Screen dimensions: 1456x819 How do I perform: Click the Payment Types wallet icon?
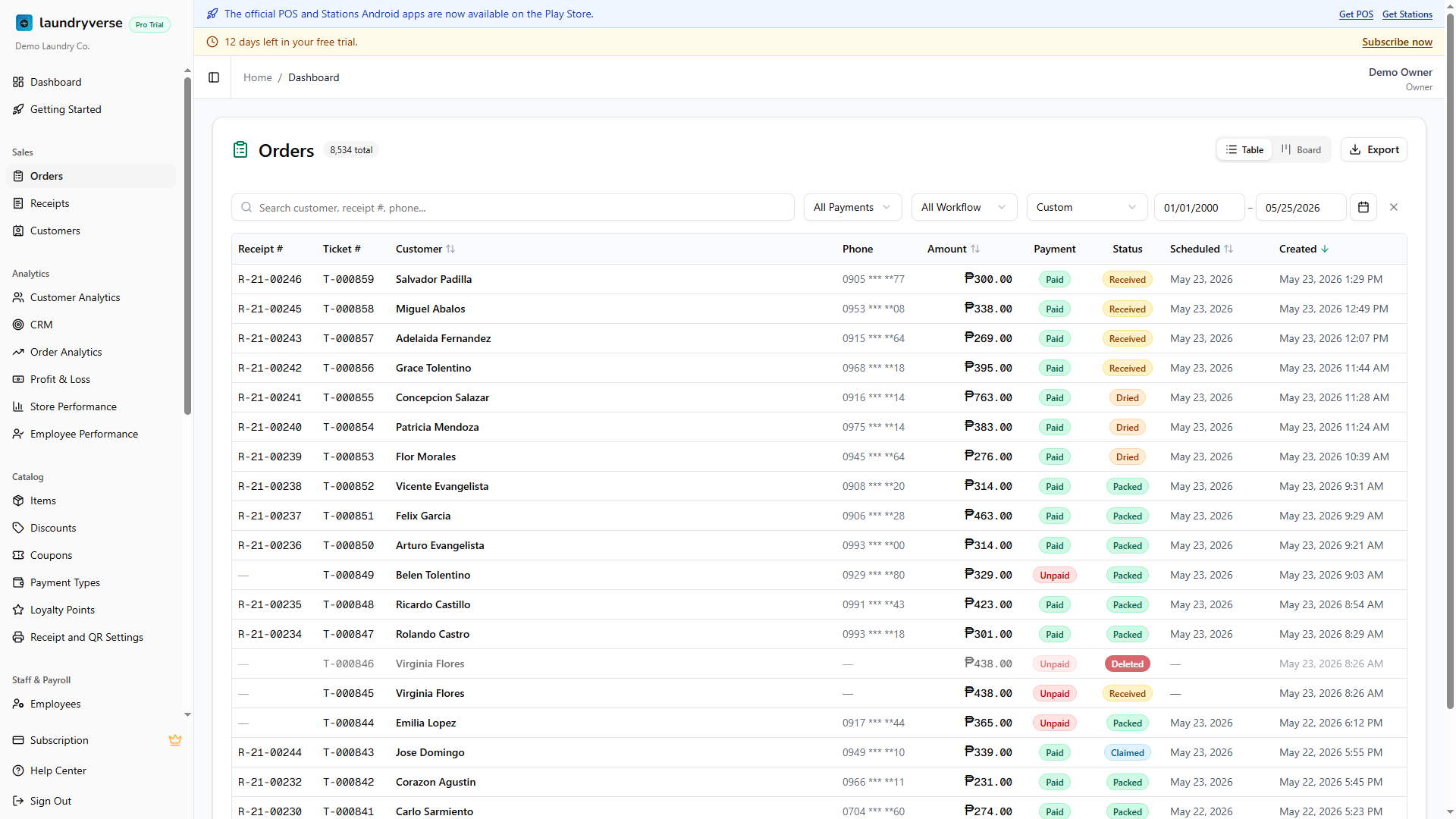tap(18, 582)
